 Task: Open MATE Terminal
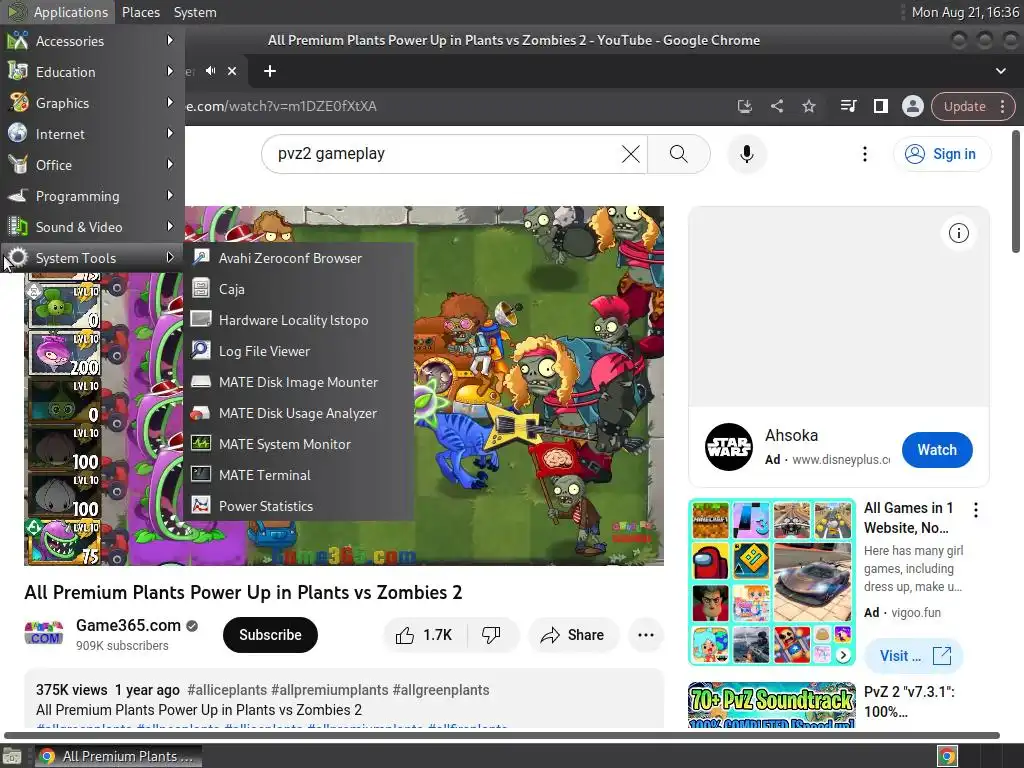[298, 475]
